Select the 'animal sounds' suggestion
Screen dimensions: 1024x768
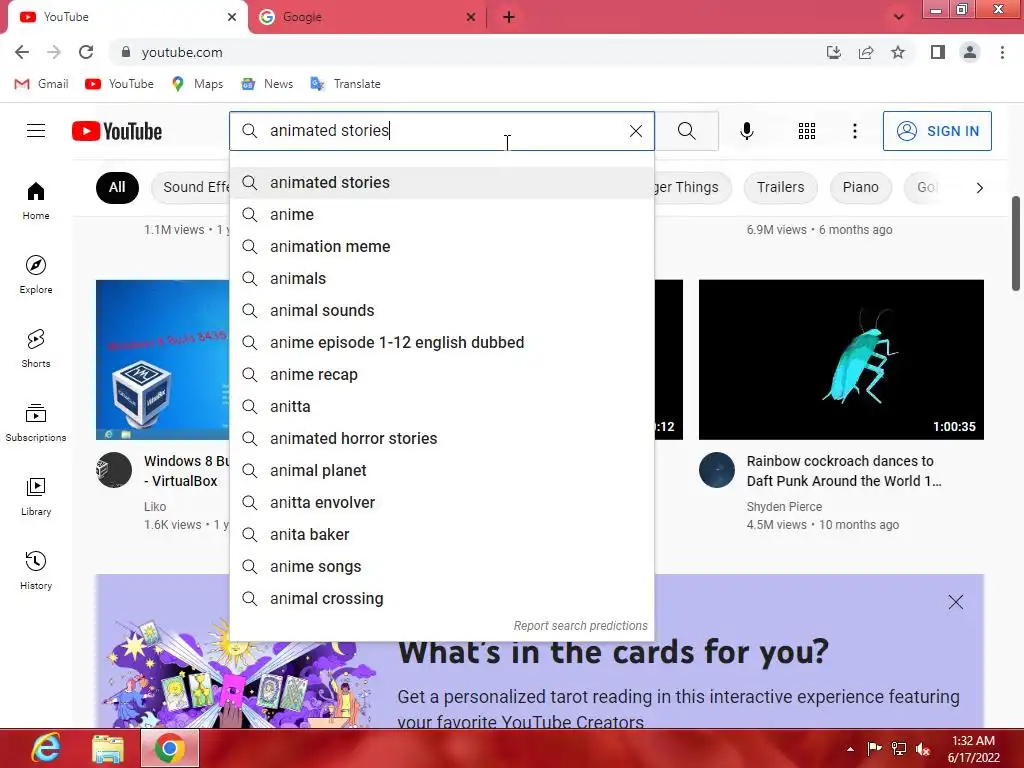[442, 310]
